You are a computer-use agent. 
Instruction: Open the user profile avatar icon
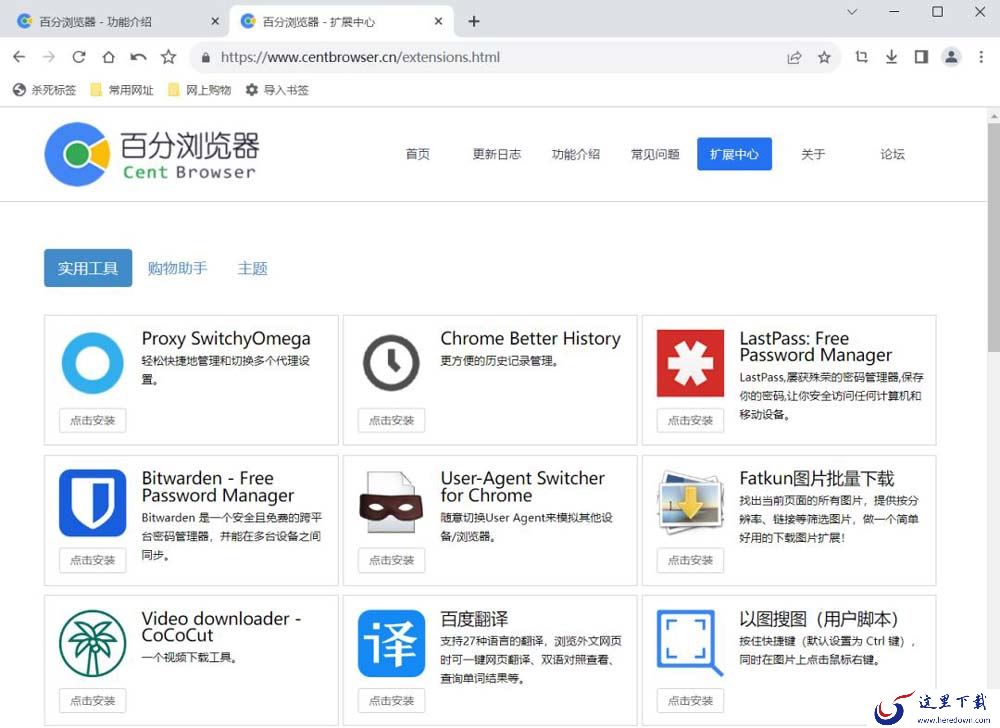coord(951,57)
